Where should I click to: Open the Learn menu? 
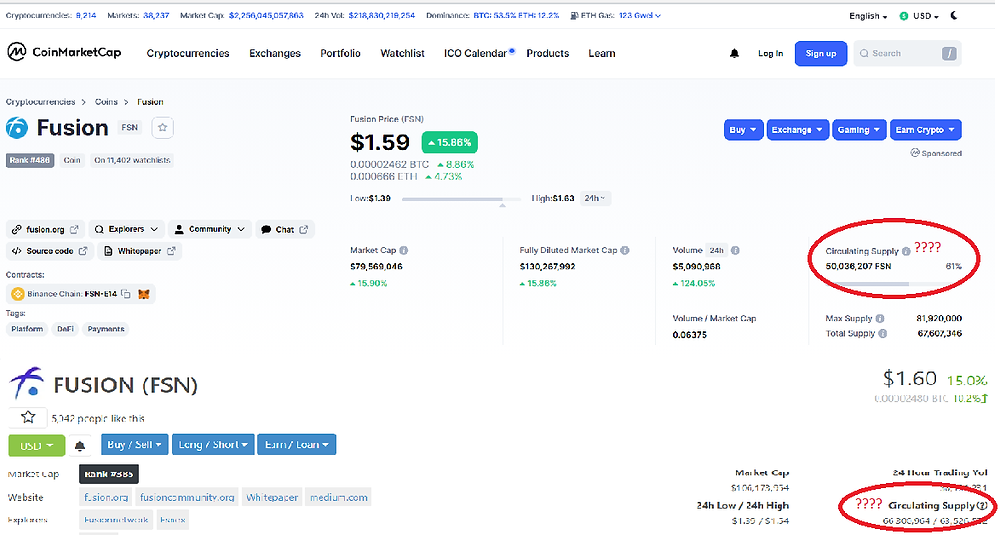pyautogui.click(x=602, y=54)
